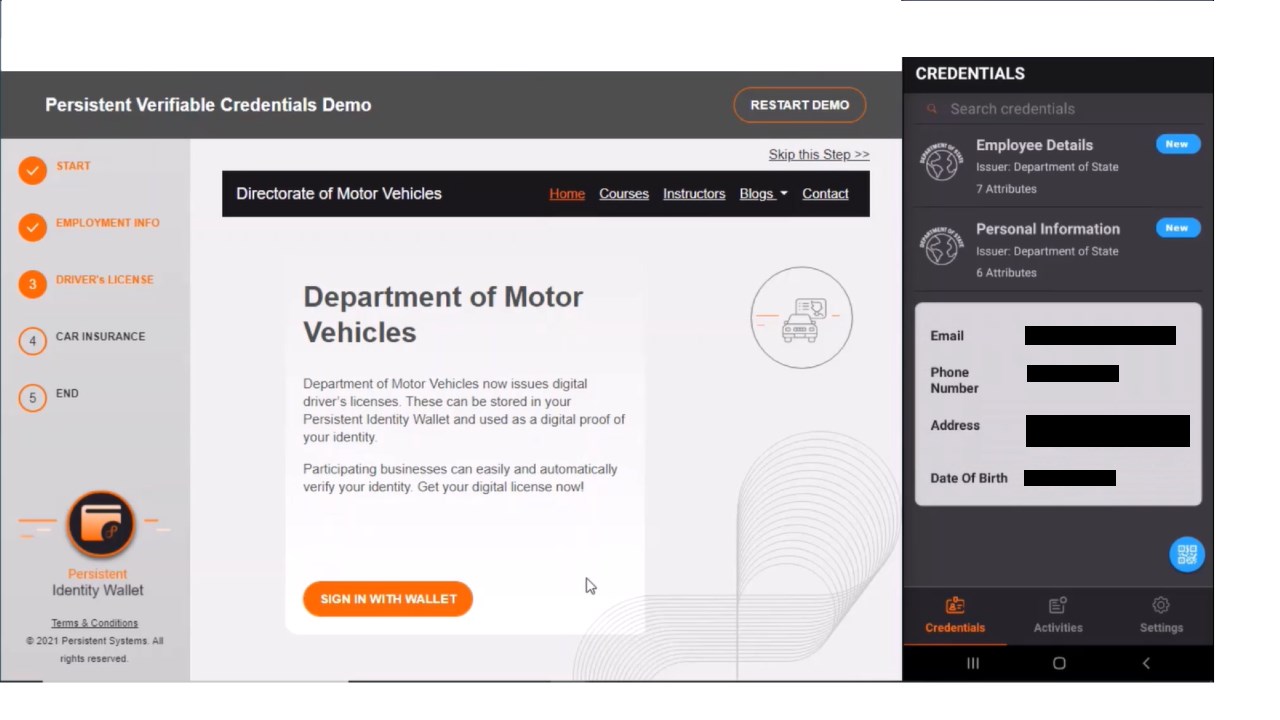
Task: Tap the New badge on Employee Details
Action: click(x=1177, y=144)
